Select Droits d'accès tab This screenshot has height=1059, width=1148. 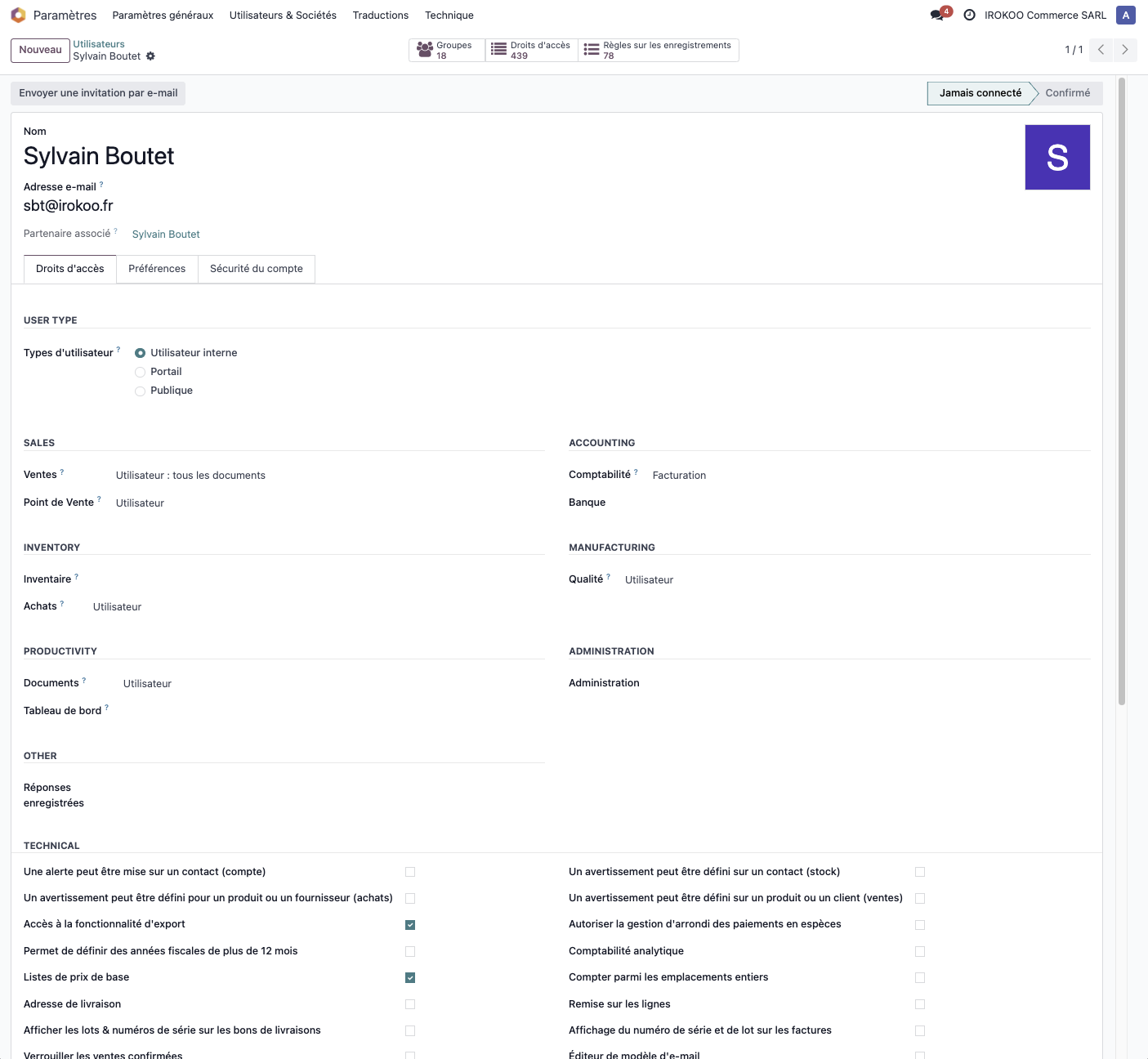click(70, 269)
